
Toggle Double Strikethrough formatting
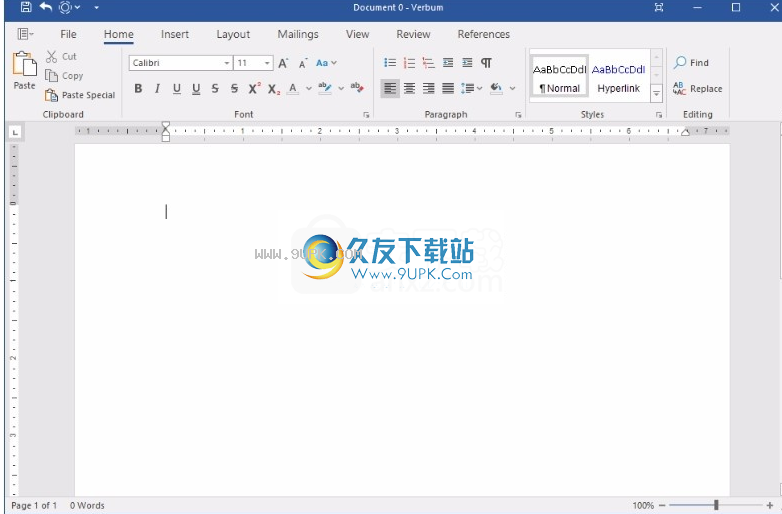click(234, 89)
